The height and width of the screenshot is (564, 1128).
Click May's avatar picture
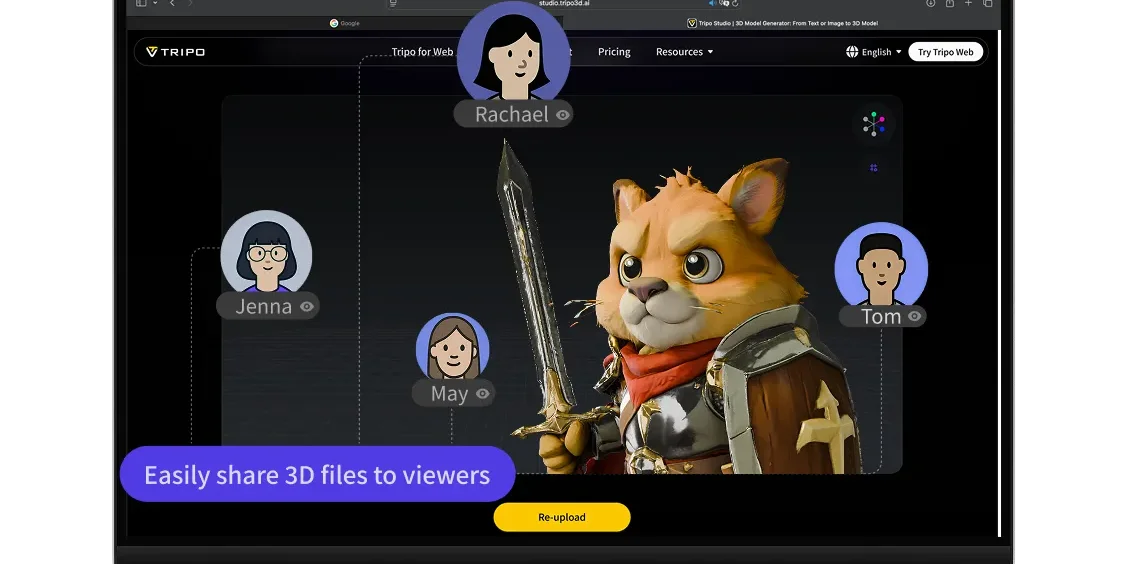click(452, 347)
